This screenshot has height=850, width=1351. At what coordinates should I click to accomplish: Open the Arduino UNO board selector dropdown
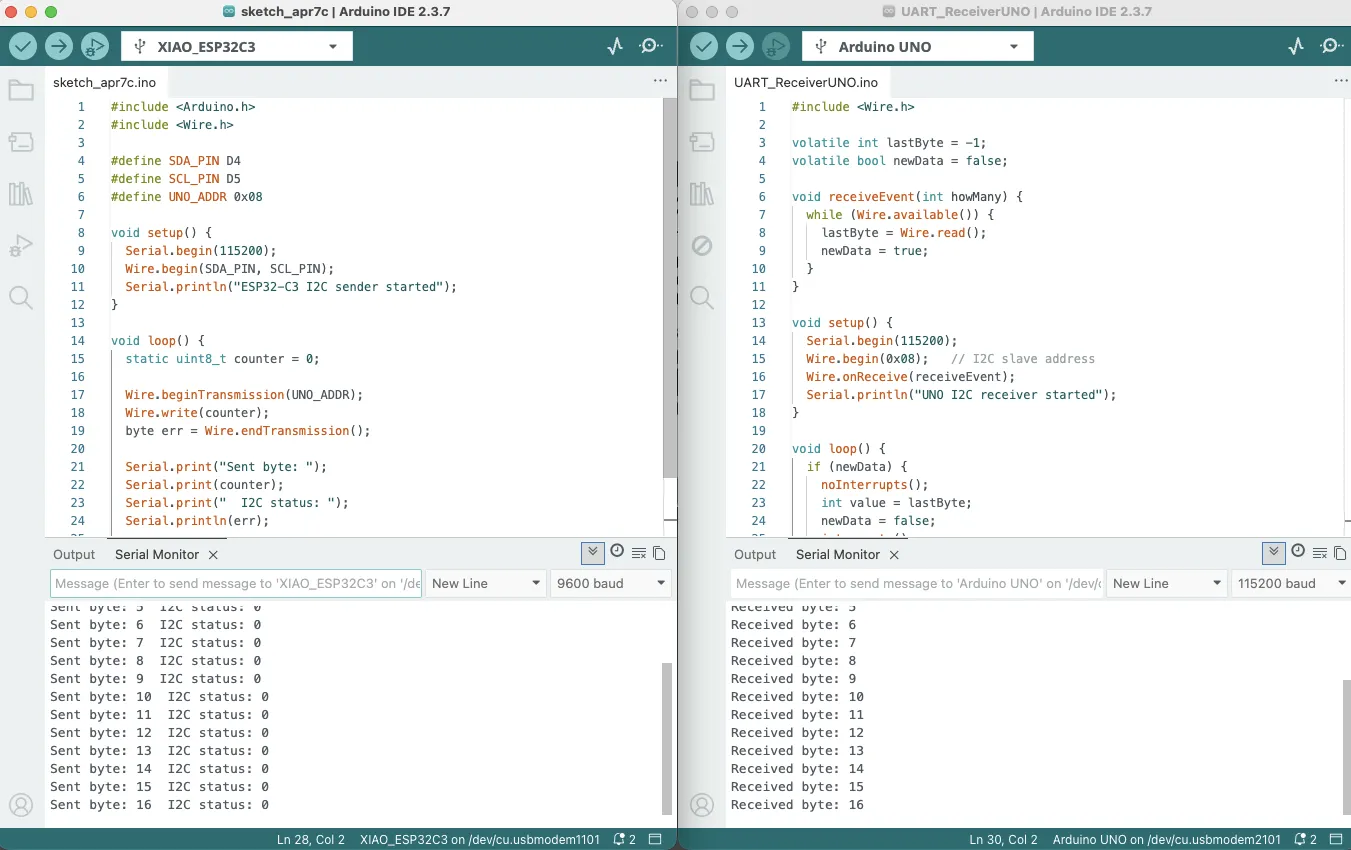[x=918, y=47]
